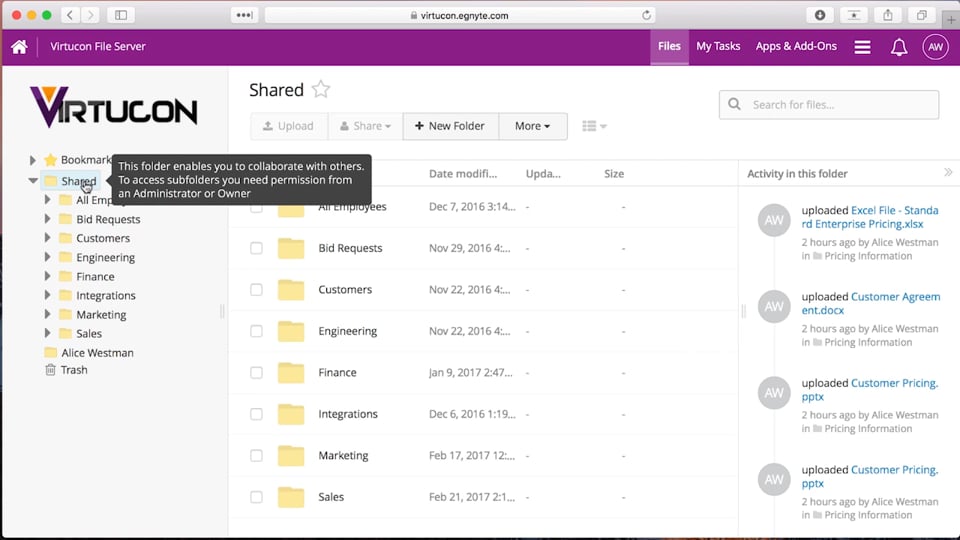Image resolution: width=960 pixels, height=540 pixels.
Task: Select the Finance folder checkbox
Action: point(257,372)
